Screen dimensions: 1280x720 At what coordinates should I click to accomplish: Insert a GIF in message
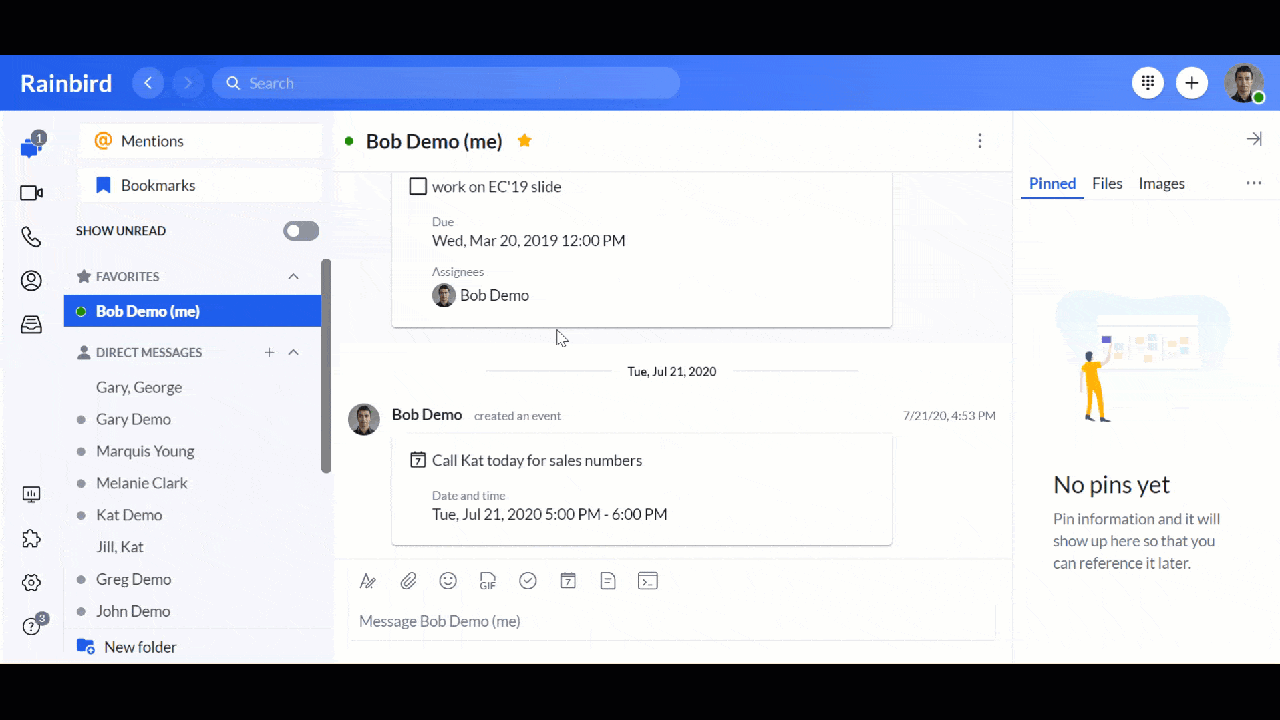click(x=488, y=581)
